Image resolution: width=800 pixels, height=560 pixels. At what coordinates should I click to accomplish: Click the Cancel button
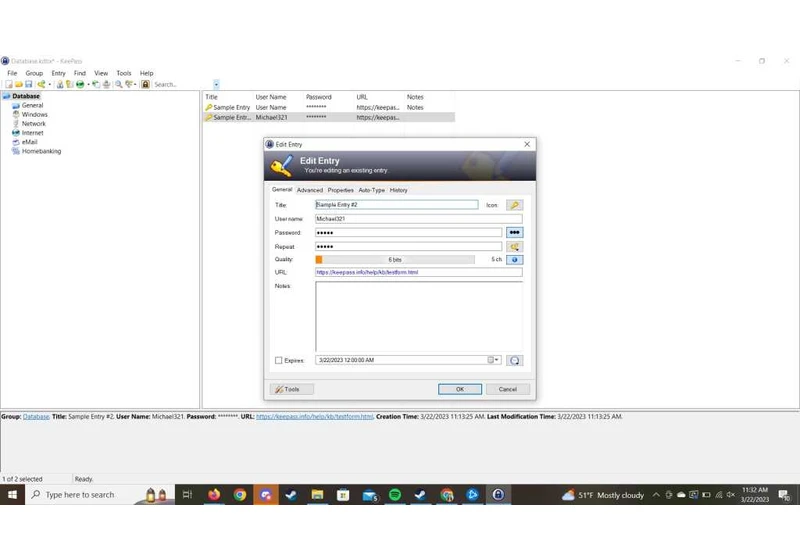(x=508, y=389)
